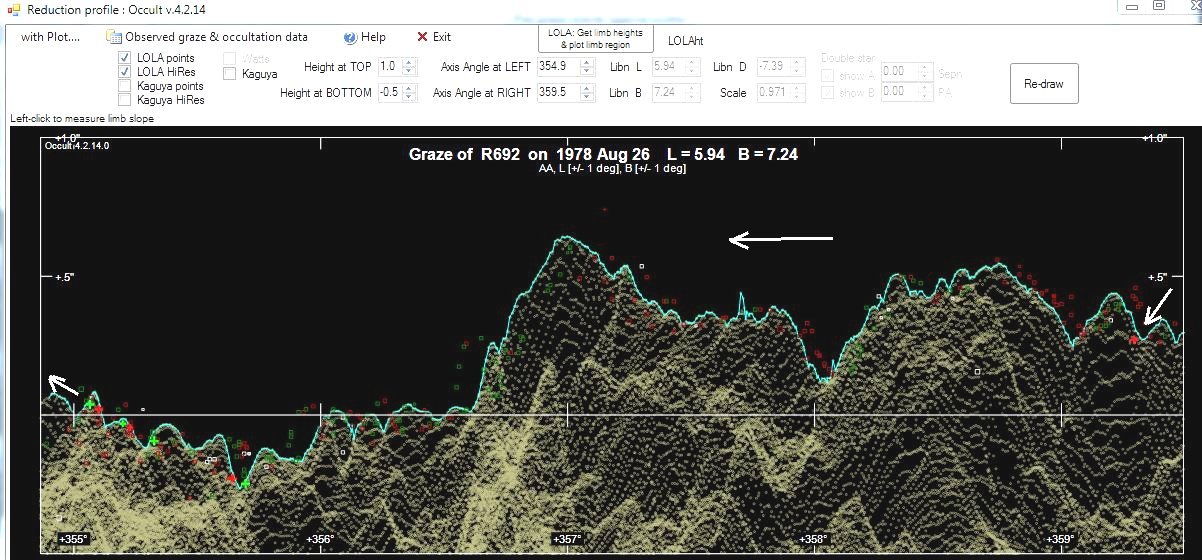Click the white arrow above the profile peak
Screen dimensions: 1202x560
click(780, 239)
